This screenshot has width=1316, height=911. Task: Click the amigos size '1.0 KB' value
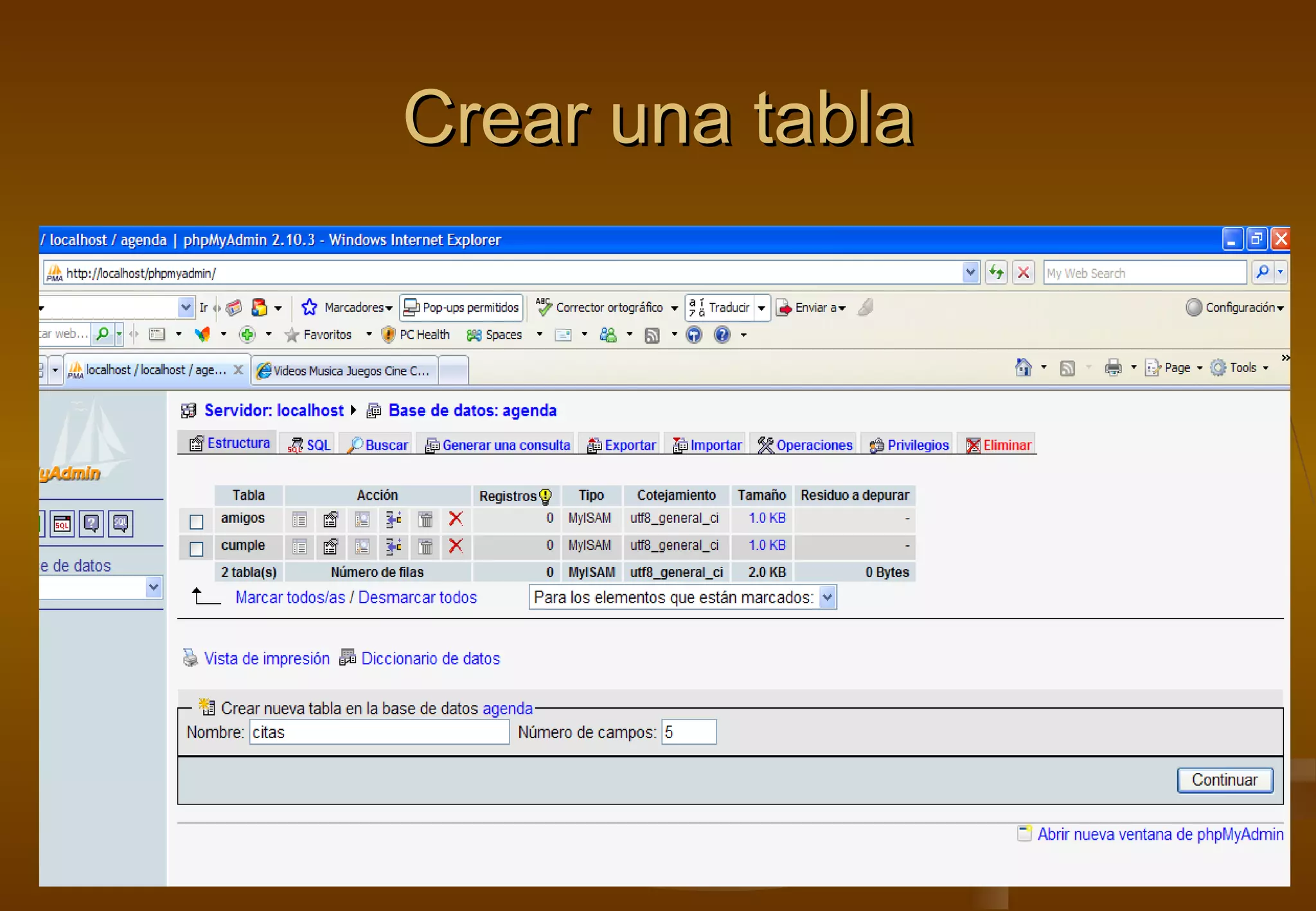click(767, 518)
